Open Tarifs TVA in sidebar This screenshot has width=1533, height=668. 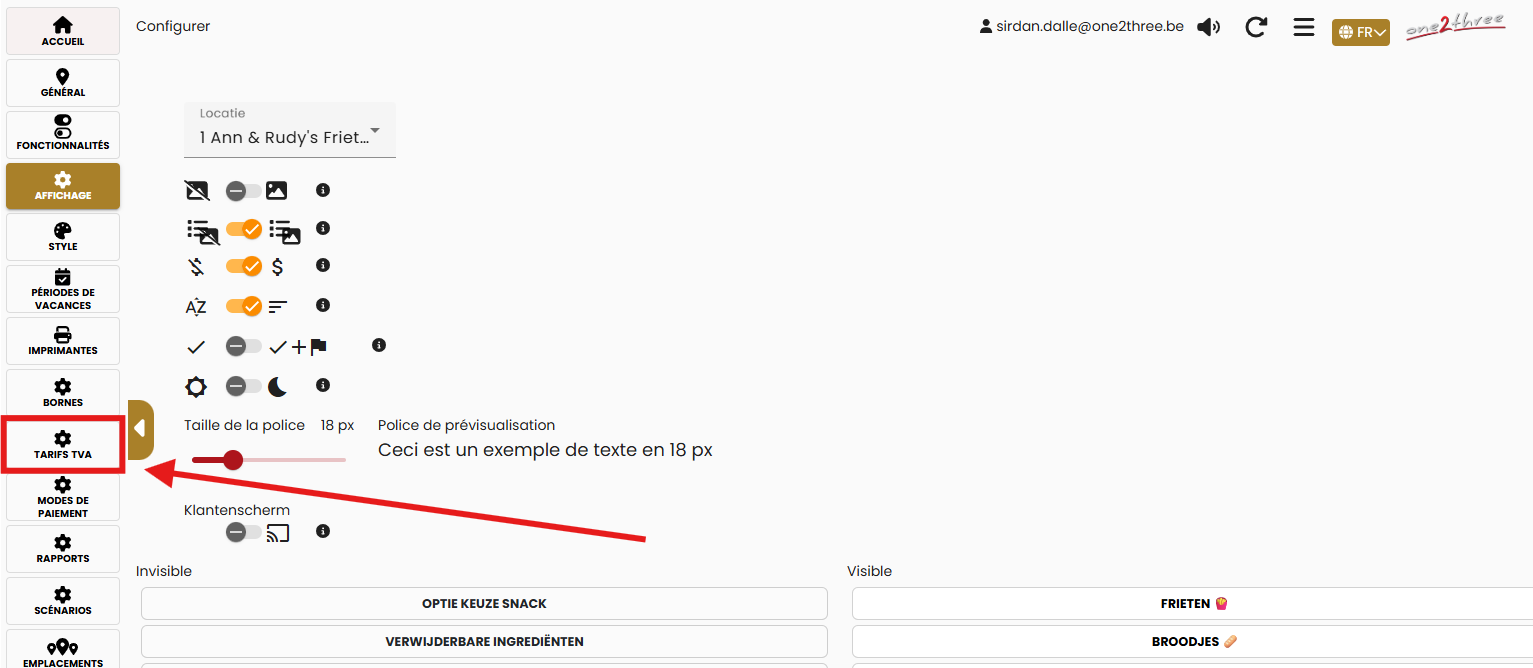pos(63,445)
